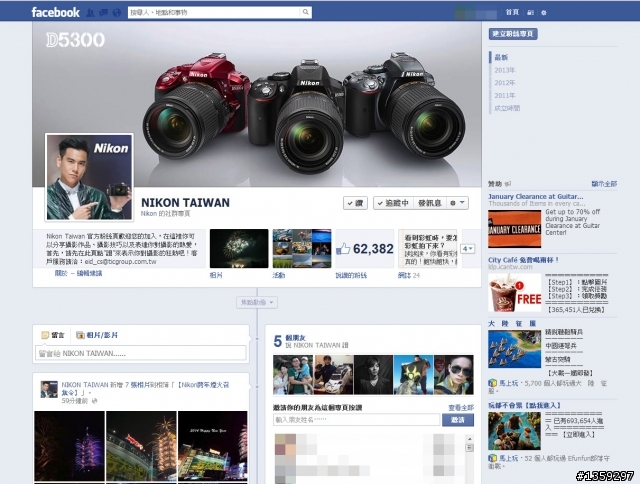Click the write to NIKON TAIWAN field
Viewport: 640px width, 484px height.
141,353
